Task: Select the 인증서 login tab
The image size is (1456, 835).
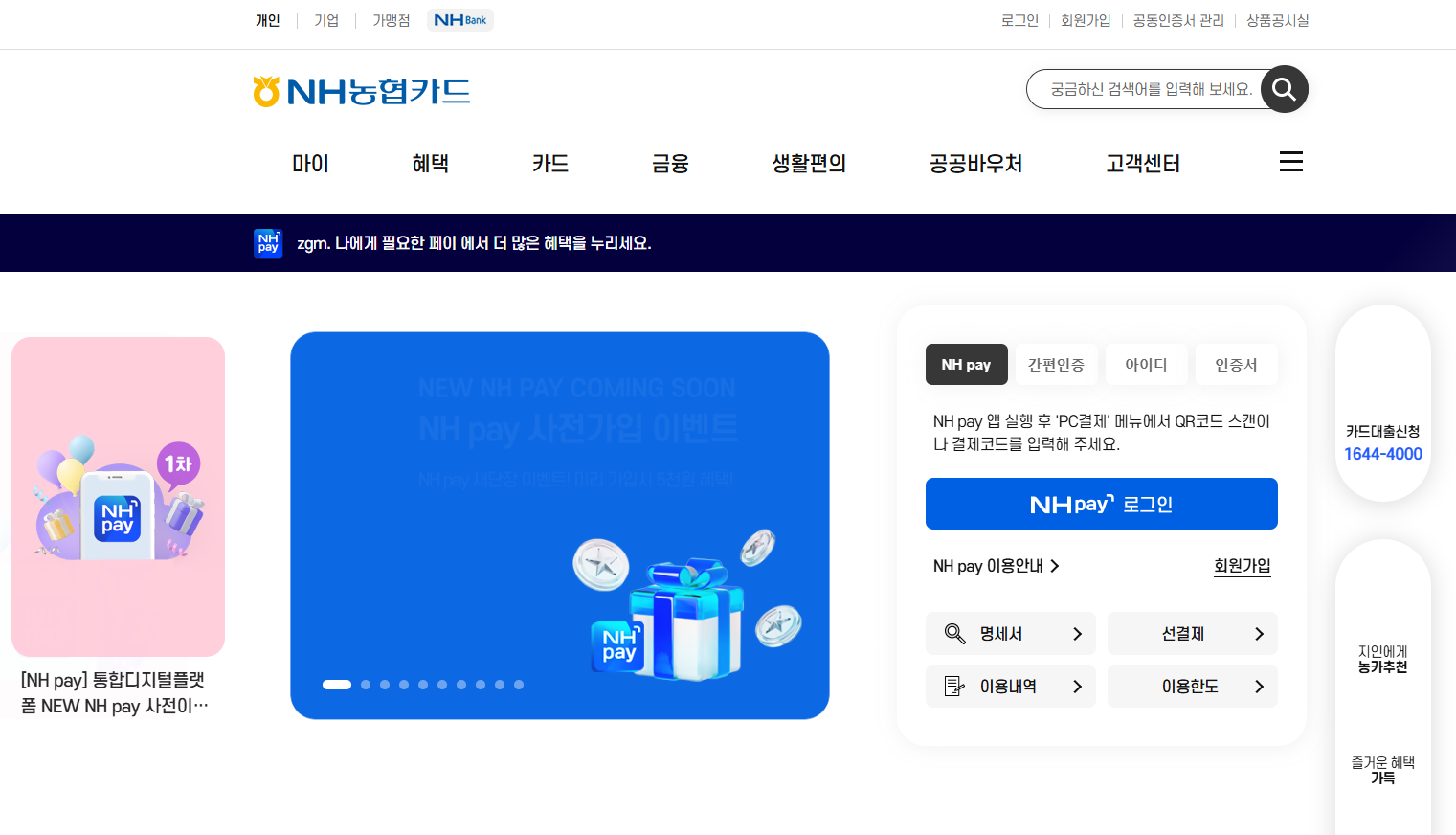Action: [x=1237, y=365]
